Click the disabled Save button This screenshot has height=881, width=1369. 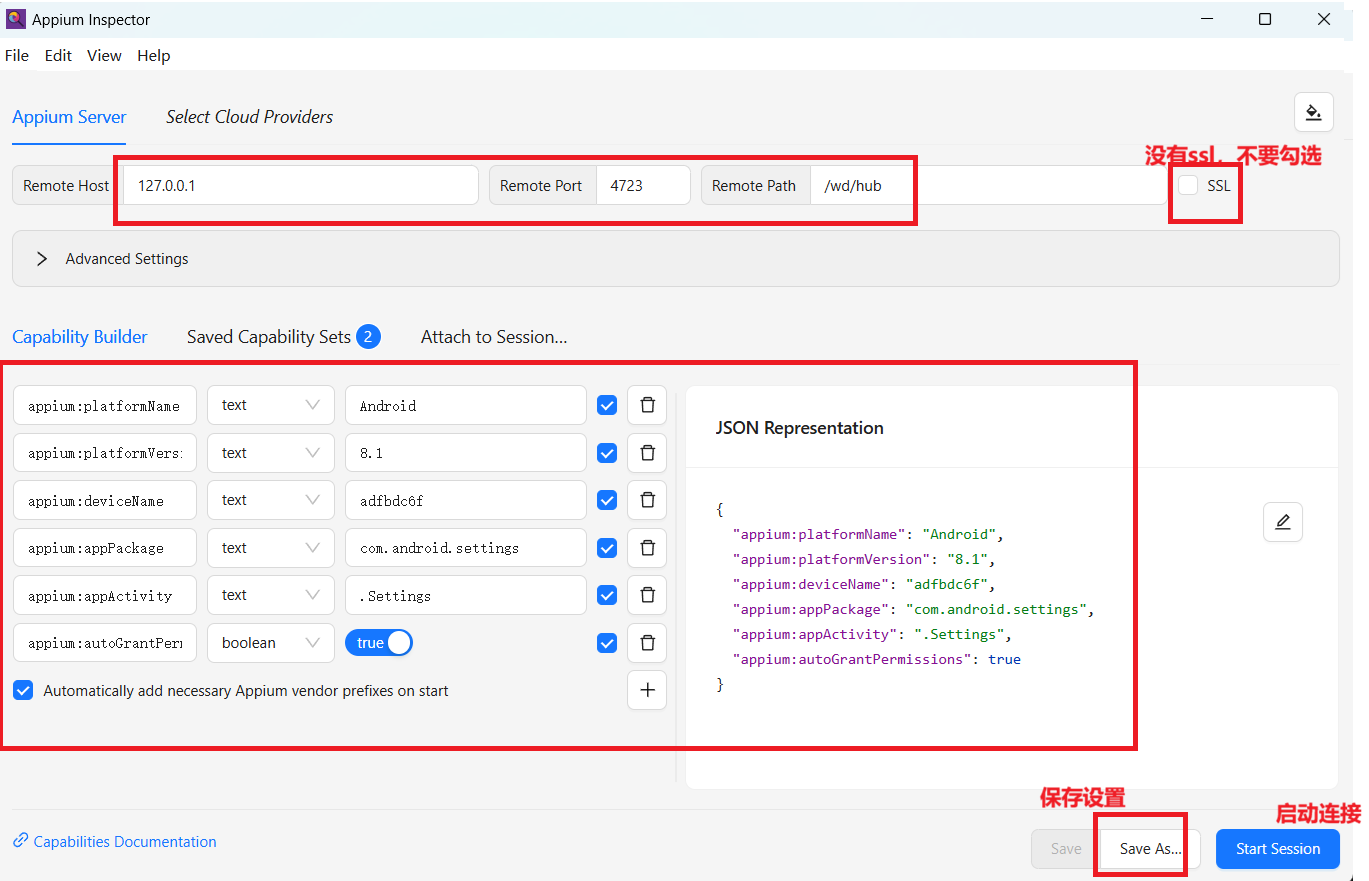pos(1065,849)
